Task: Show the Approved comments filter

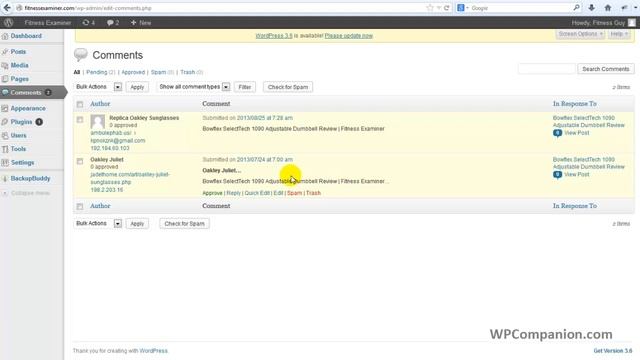Action: tap(133, 72)
